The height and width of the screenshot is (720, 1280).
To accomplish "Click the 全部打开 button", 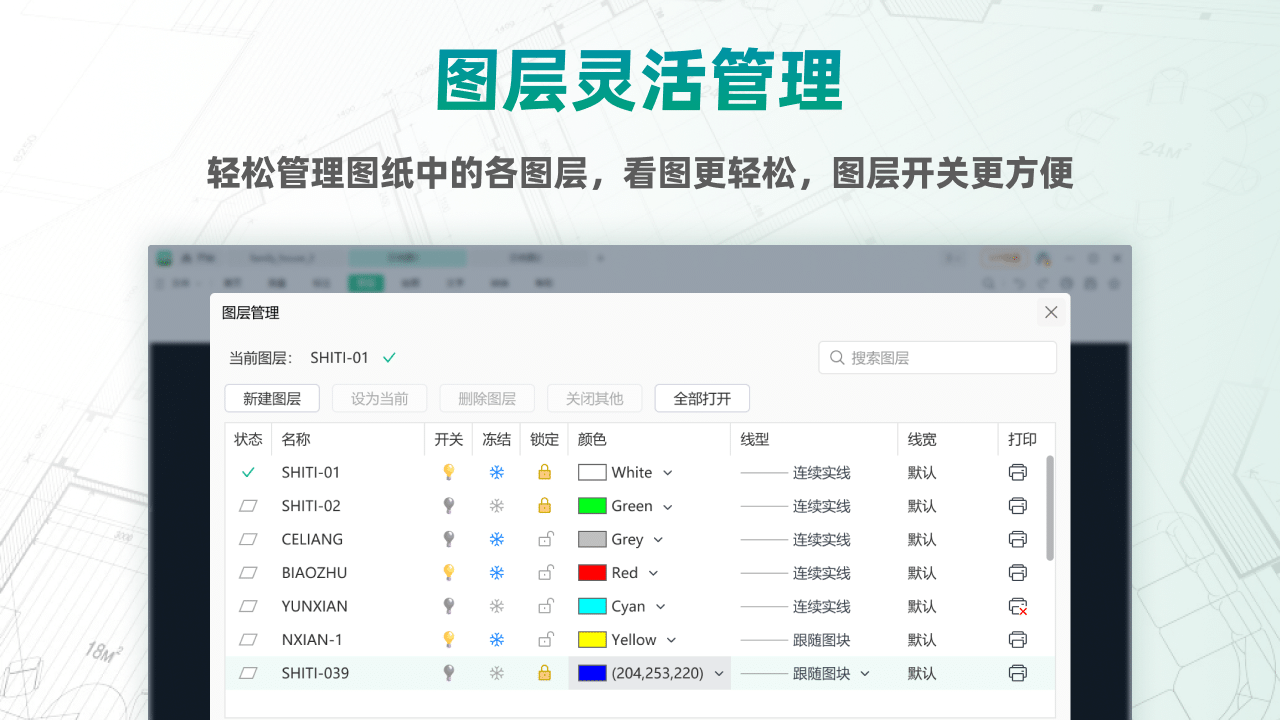I will tap(701, 398).
